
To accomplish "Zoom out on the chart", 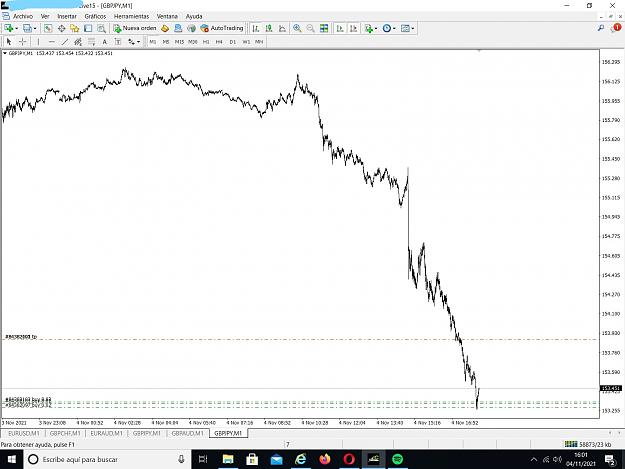I will 310,28.
